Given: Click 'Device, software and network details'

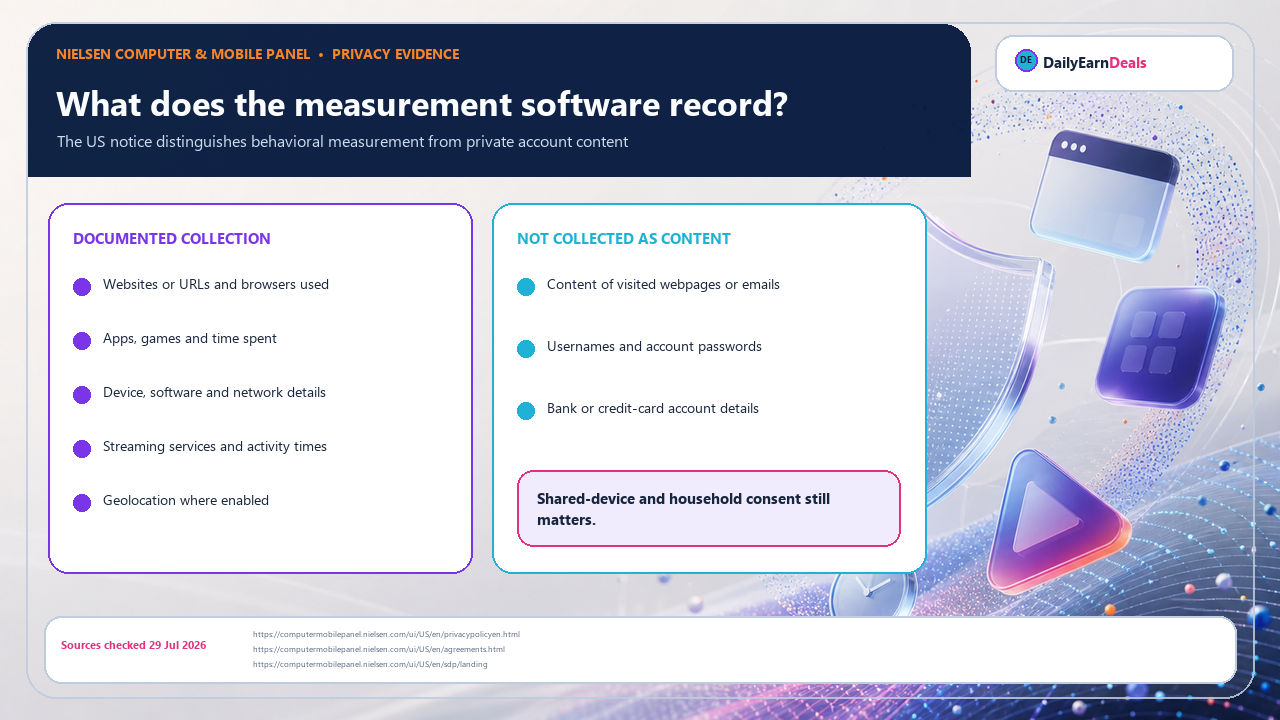Looking at the screenshot, I should click(x=214, y=393).
